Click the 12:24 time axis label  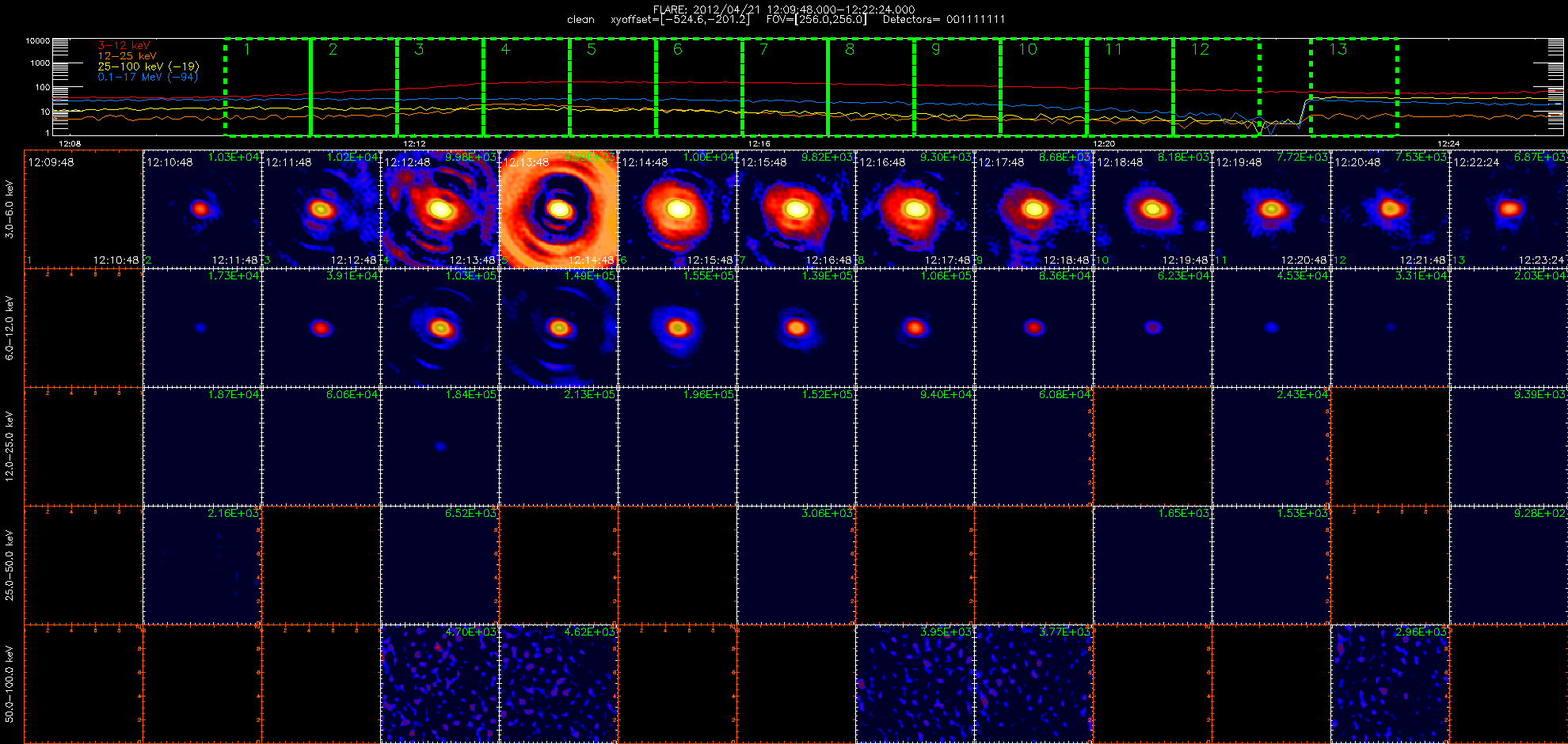pos(1448,144)
